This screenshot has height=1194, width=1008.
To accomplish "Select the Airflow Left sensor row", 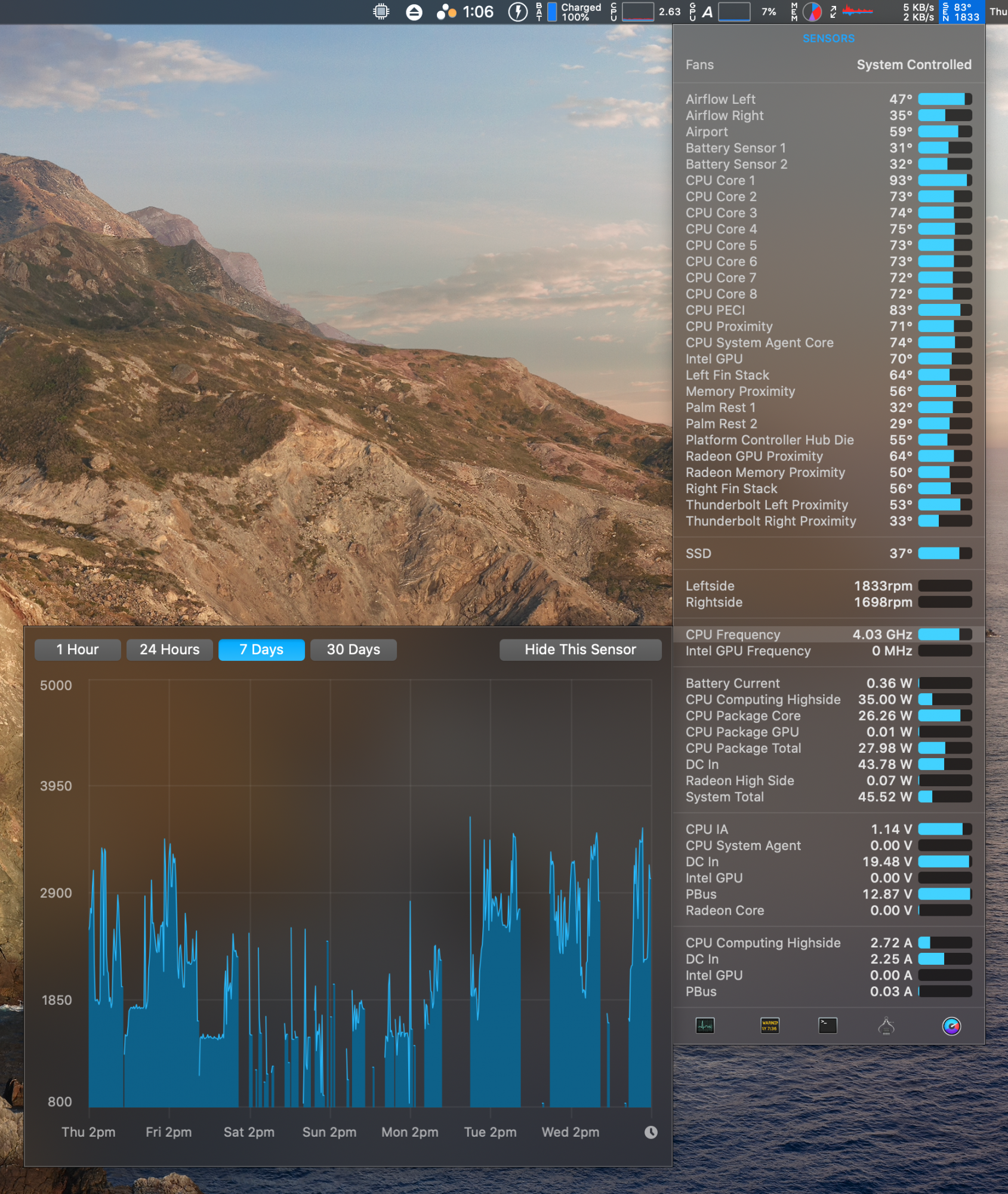I will [x=828, y=99].
